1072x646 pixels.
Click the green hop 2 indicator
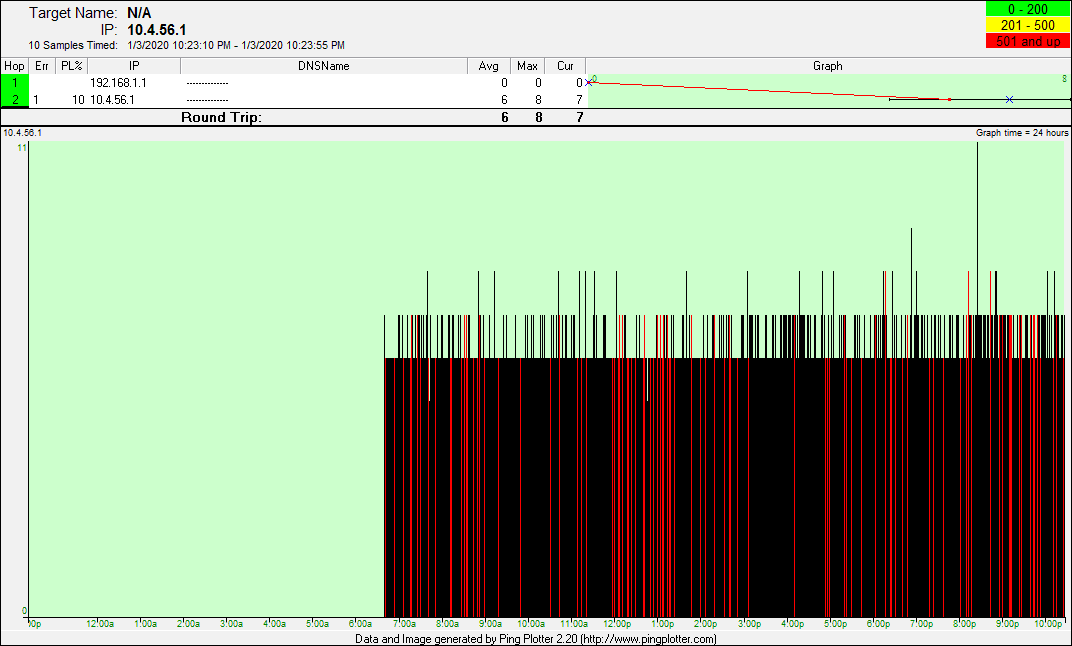[x=15, y=99]
